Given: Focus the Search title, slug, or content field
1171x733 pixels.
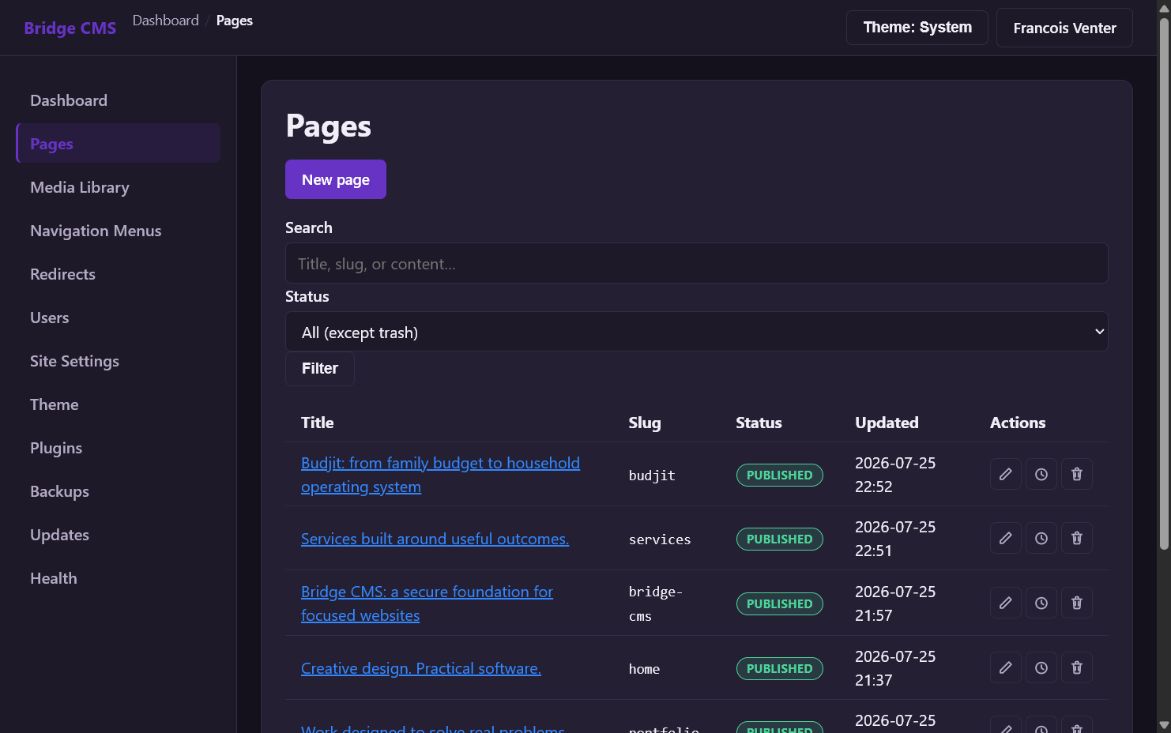Looking at the screenshot, I should (696, 263).
